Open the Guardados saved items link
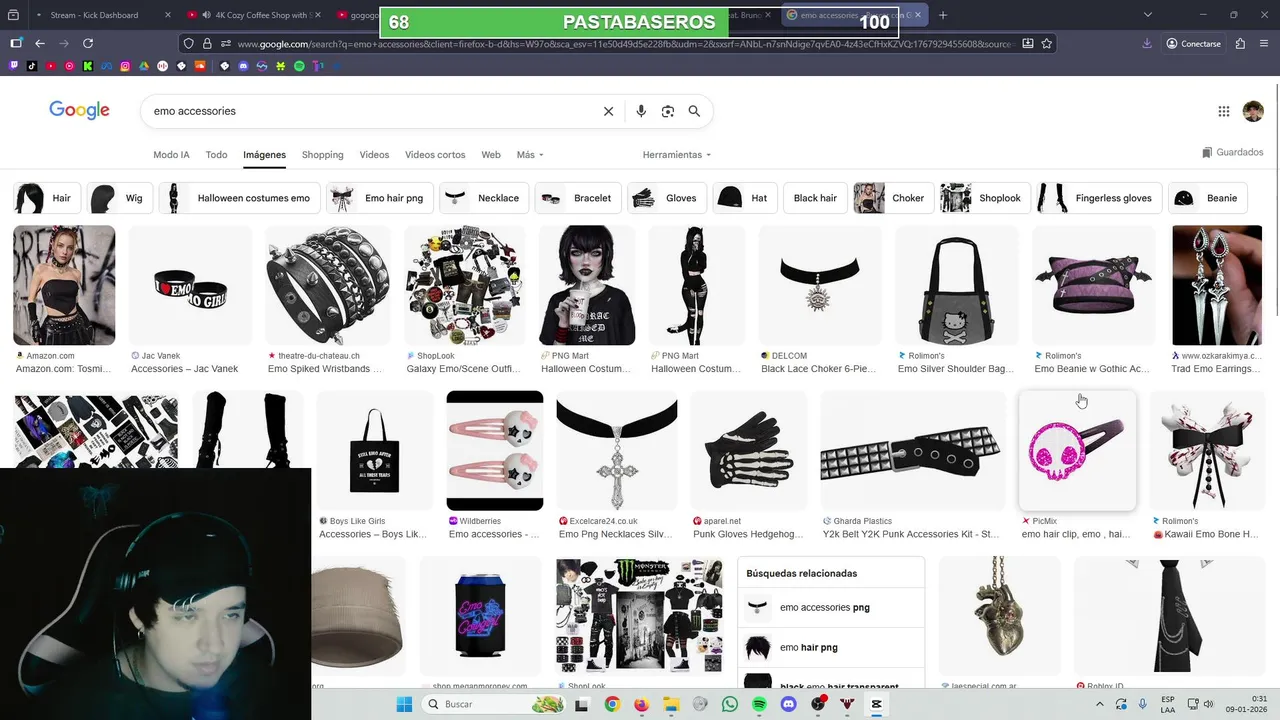The image size is (1280, 720). (1233, 152)
